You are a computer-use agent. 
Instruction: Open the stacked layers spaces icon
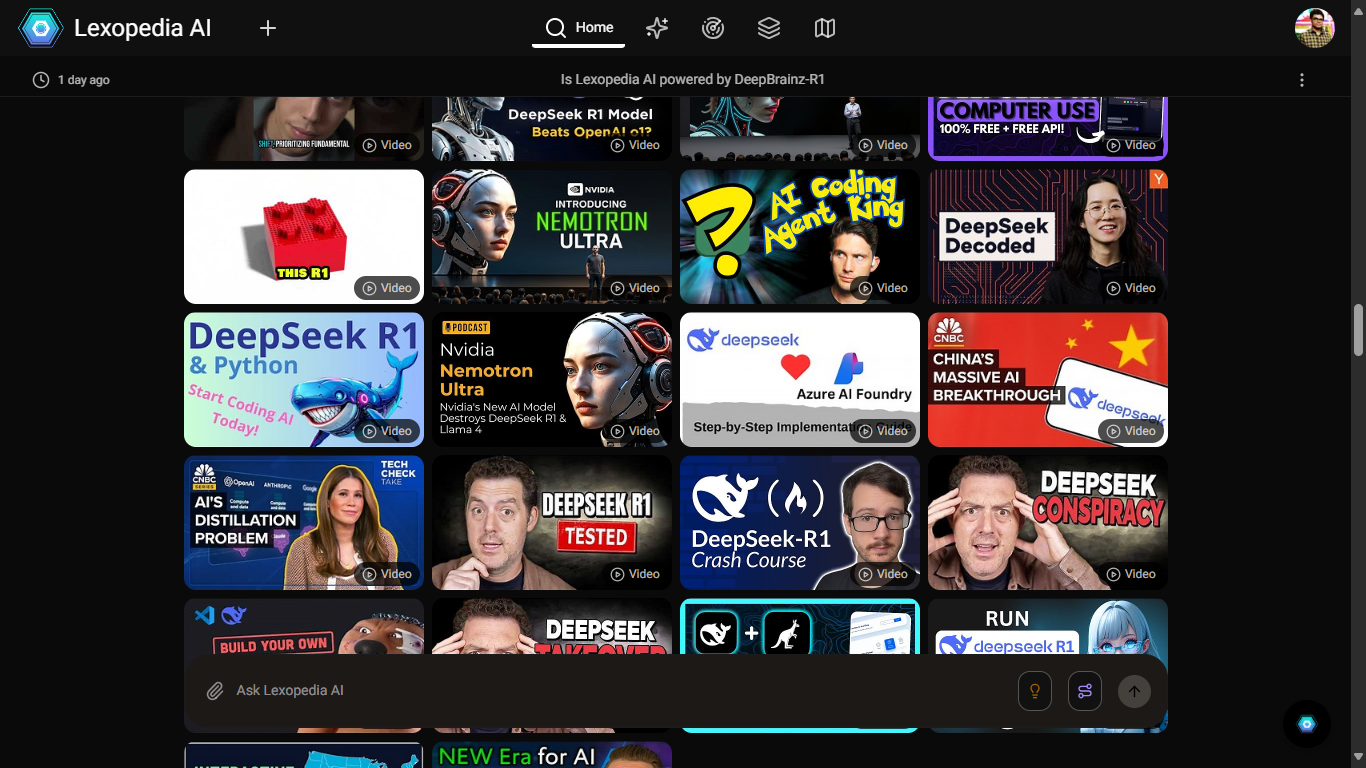(x=769, y=28)
